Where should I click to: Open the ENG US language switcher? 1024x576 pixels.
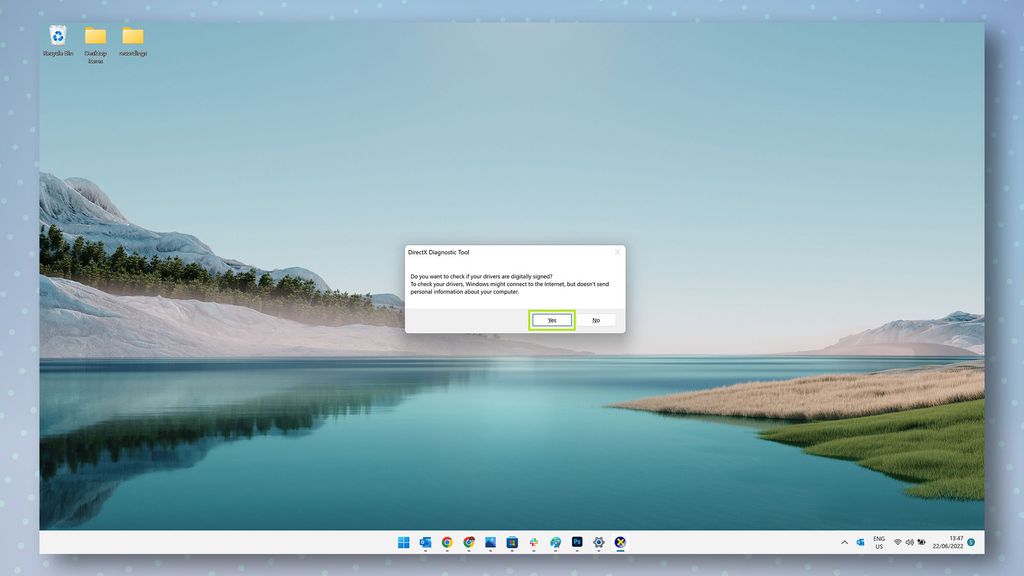(x=880, y=542)
